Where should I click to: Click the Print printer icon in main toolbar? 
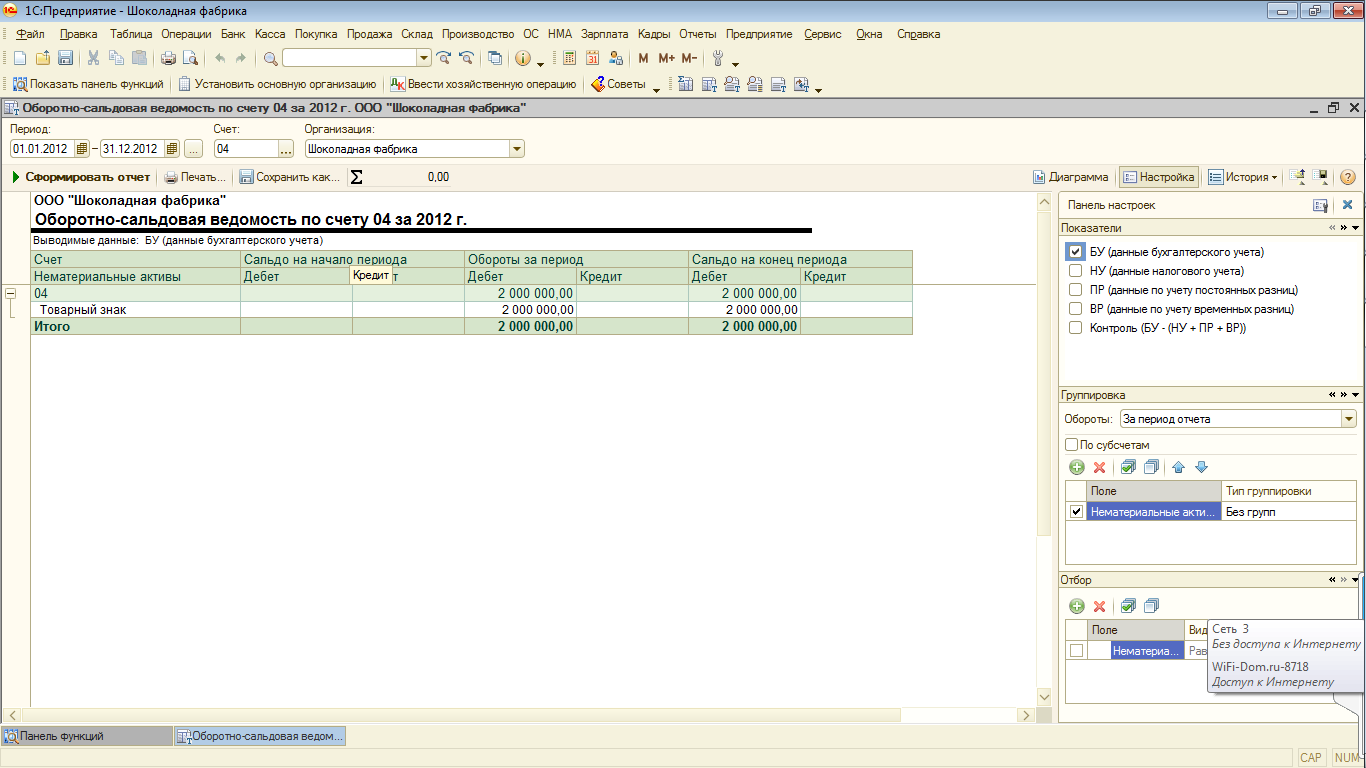168,58
